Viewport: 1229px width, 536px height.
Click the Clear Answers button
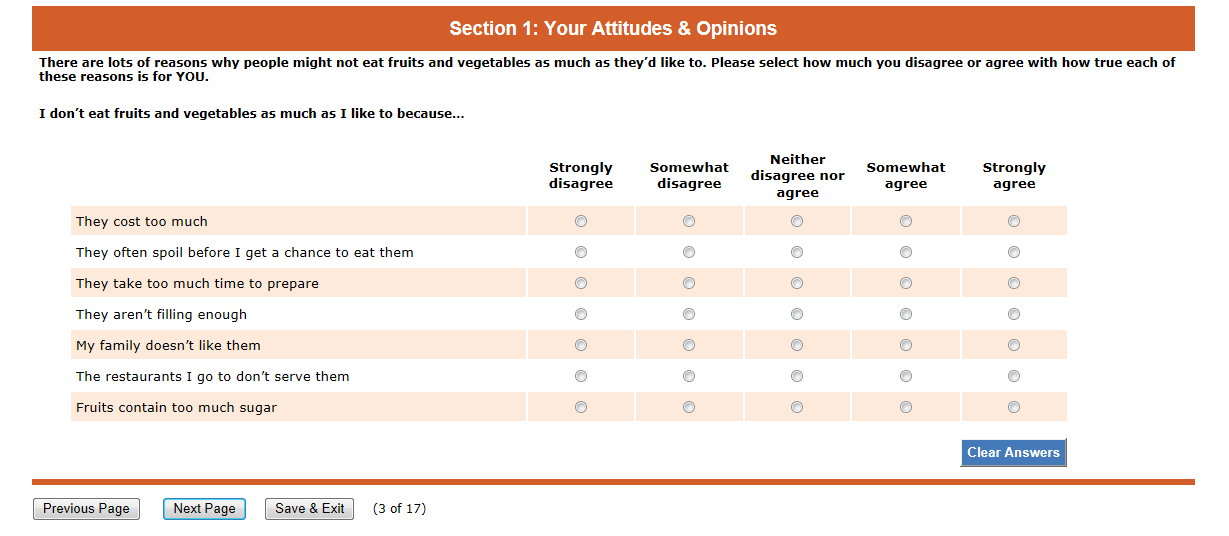(x=1013, y=453)
